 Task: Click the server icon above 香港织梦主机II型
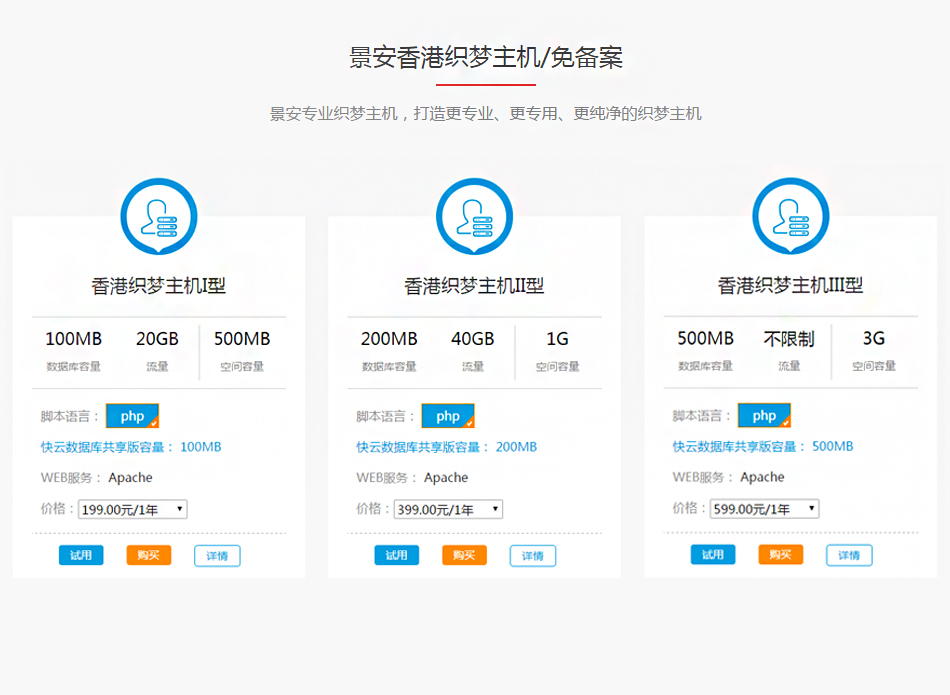pyautogui.click(x=474, y=217)
